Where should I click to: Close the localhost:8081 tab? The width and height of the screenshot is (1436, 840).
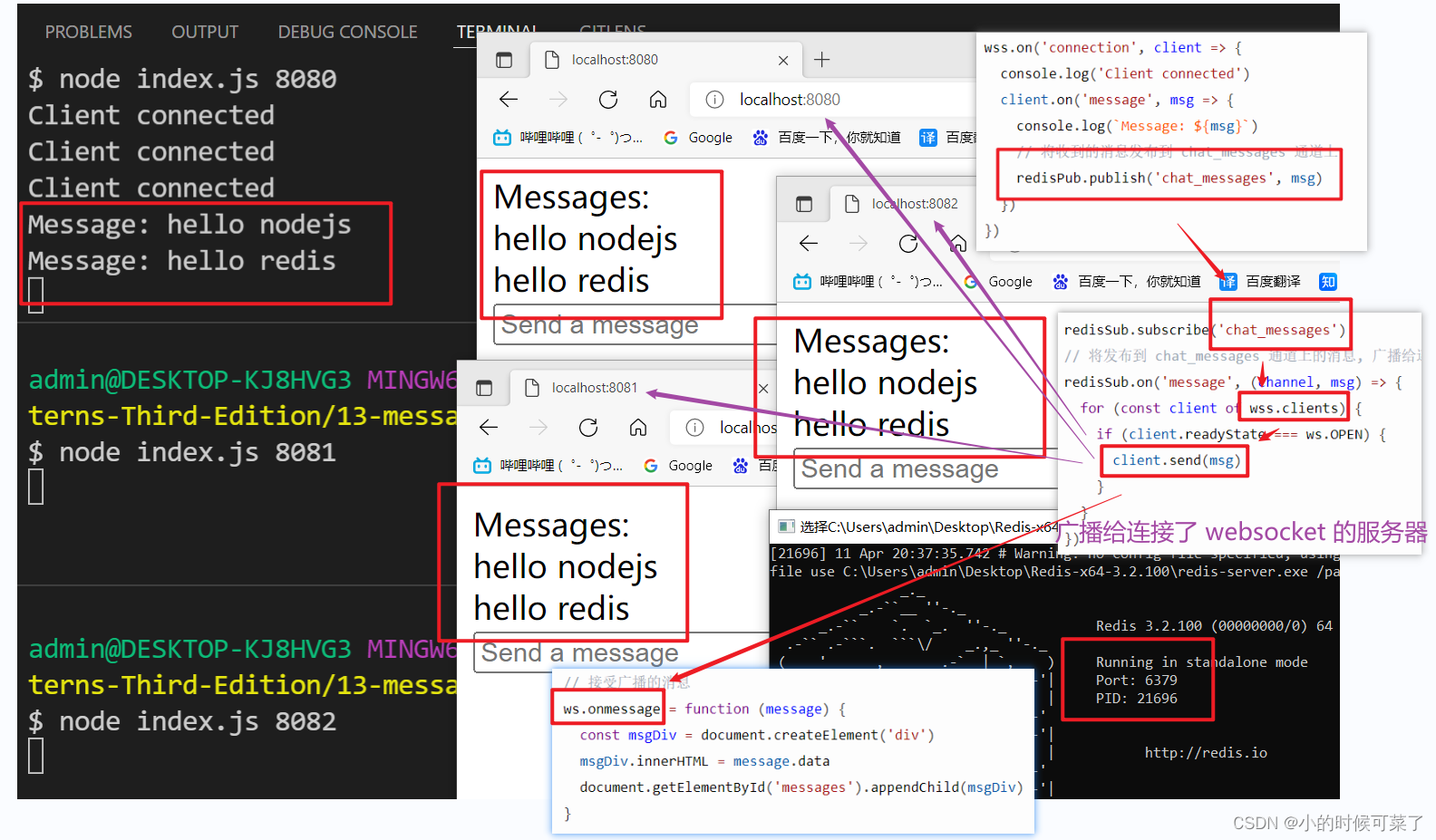click(x=763, y=389)
